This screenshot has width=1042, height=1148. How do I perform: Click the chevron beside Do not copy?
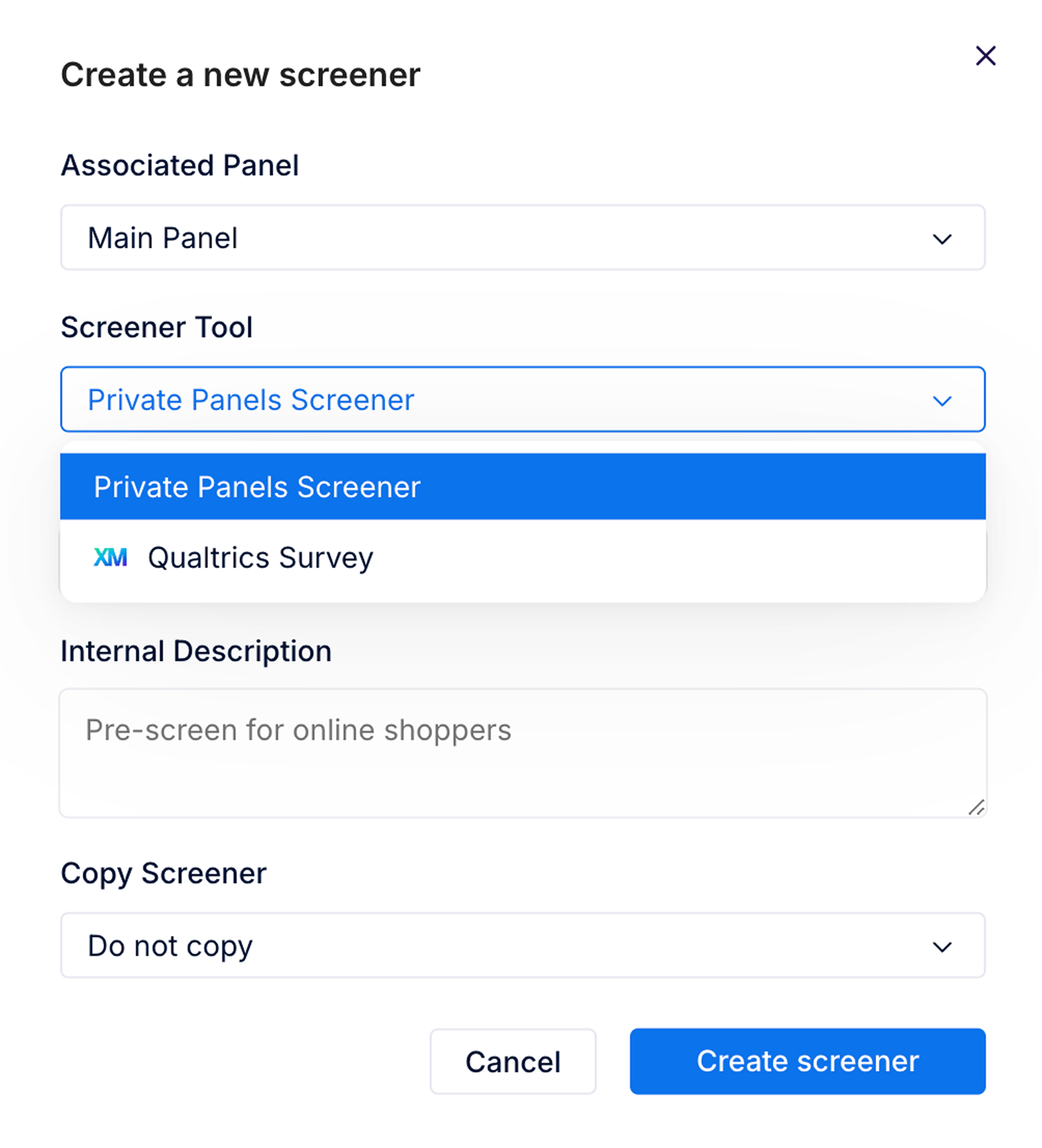pos(942,948)
